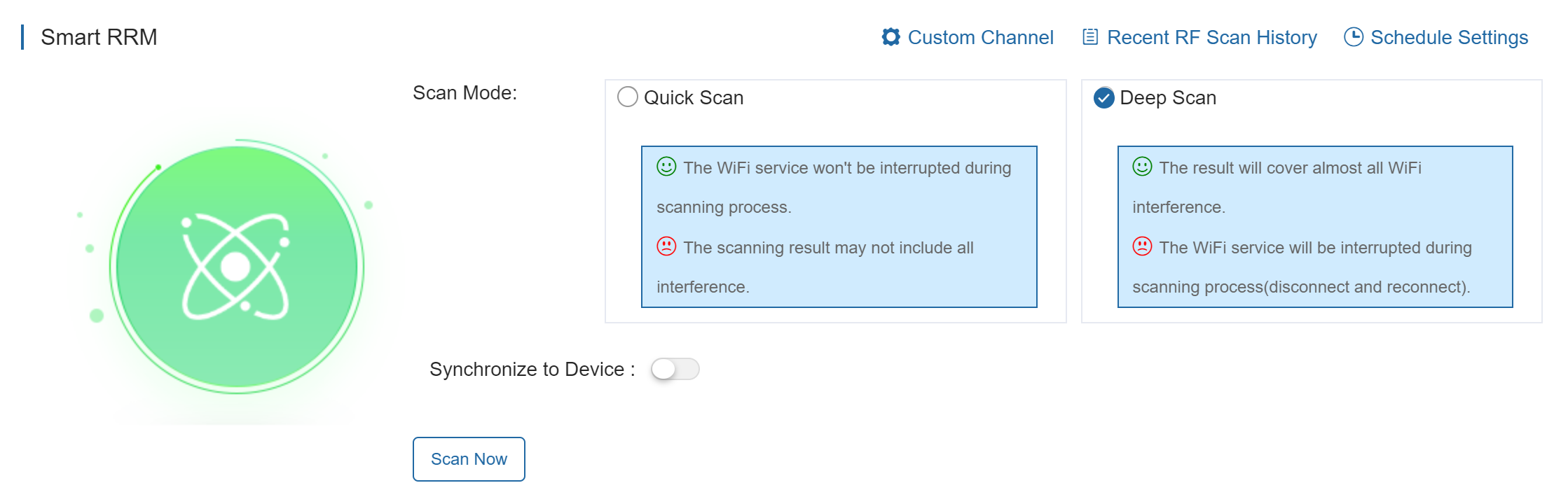Click the green Smart RRM atom graphic

point(236,267)
